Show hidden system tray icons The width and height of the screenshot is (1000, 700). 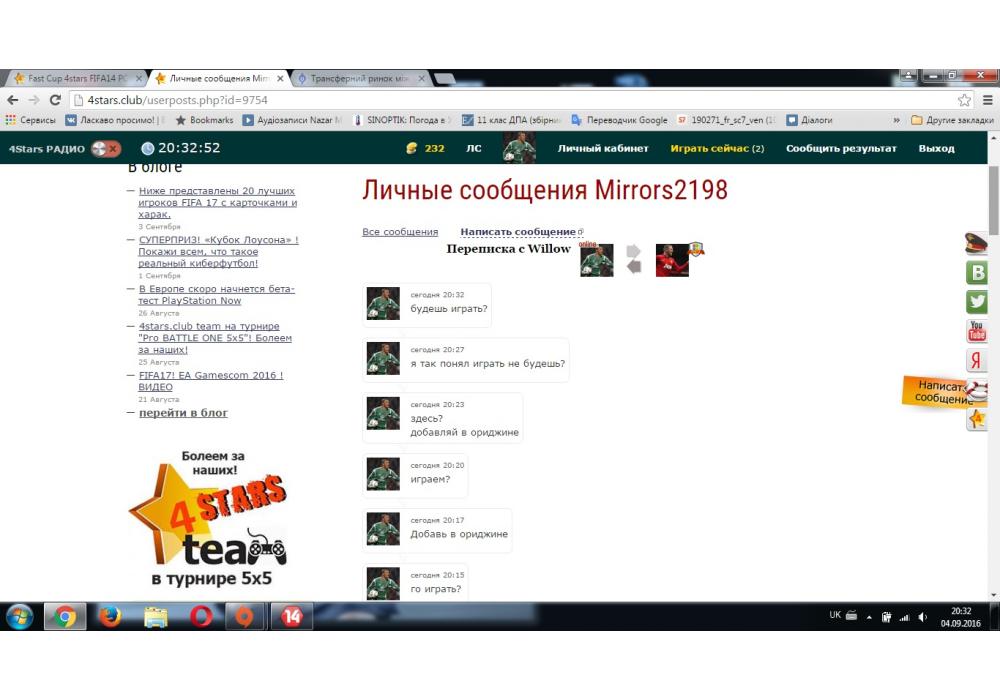[x=869, y=617]
